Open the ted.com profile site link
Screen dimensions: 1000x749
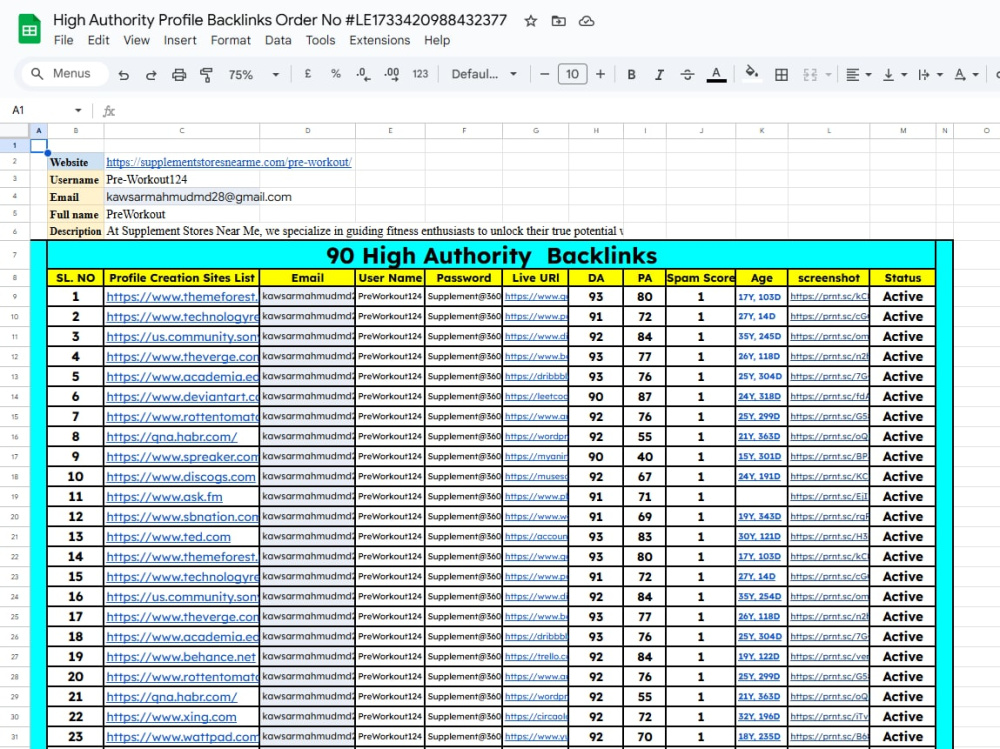click(x=168, y=537)
